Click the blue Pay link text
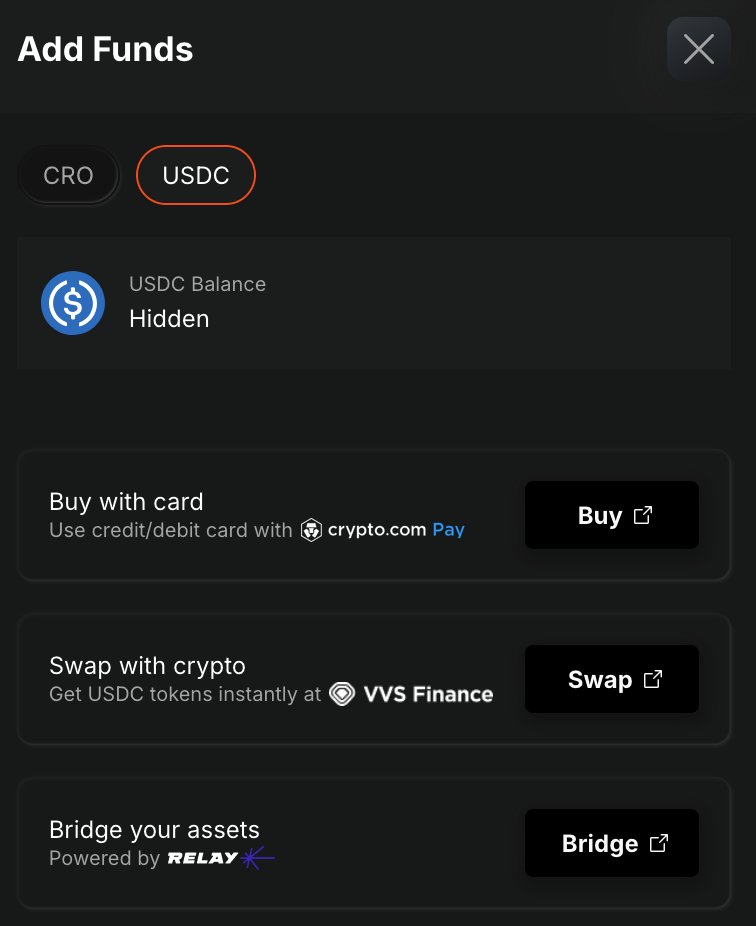The image size is (756, 926). click(x=448, y=530)
